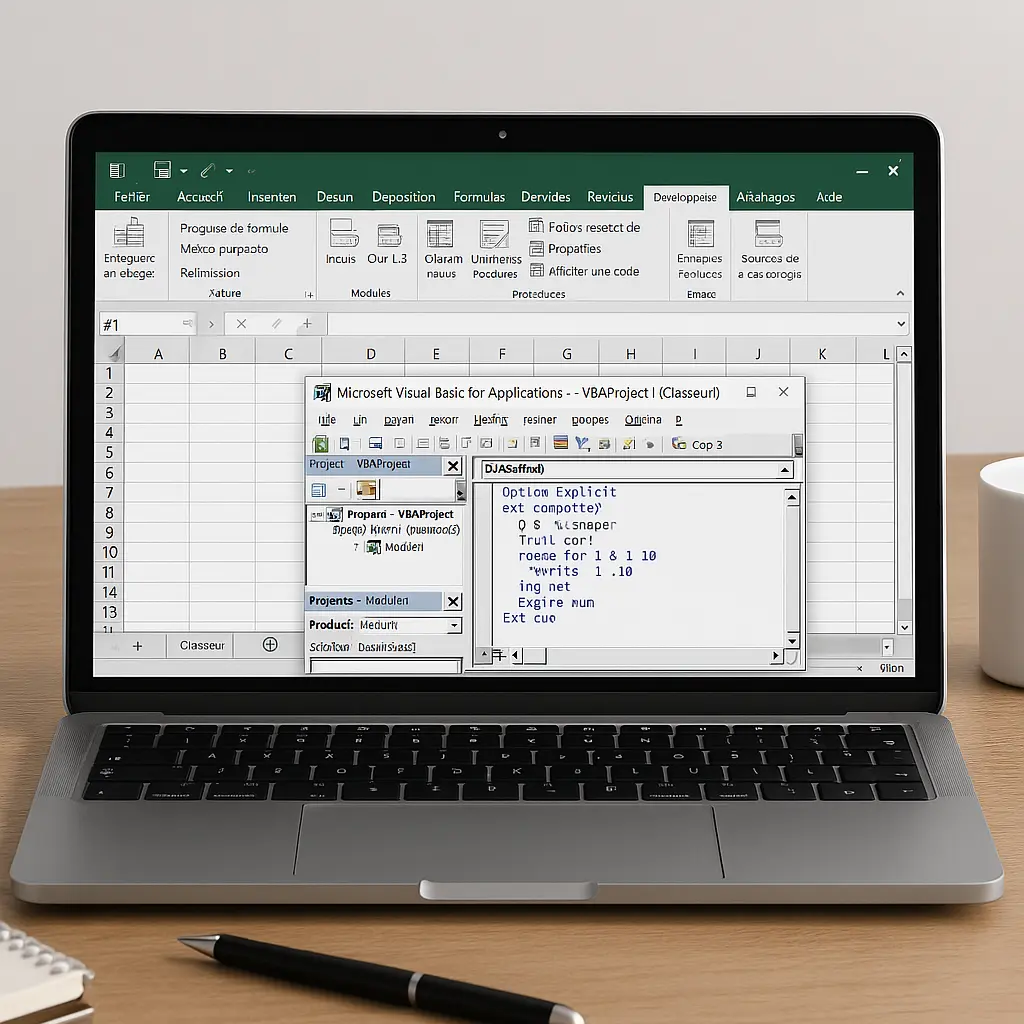The image size is (1024, 1024).
Task: Open the Name Box dropdown showing #1
Action: 188,323
